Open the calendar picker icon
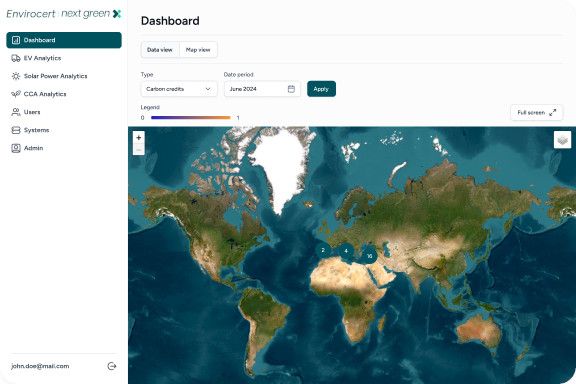Viewport: 576px width, 384px height. coord(291,89)
